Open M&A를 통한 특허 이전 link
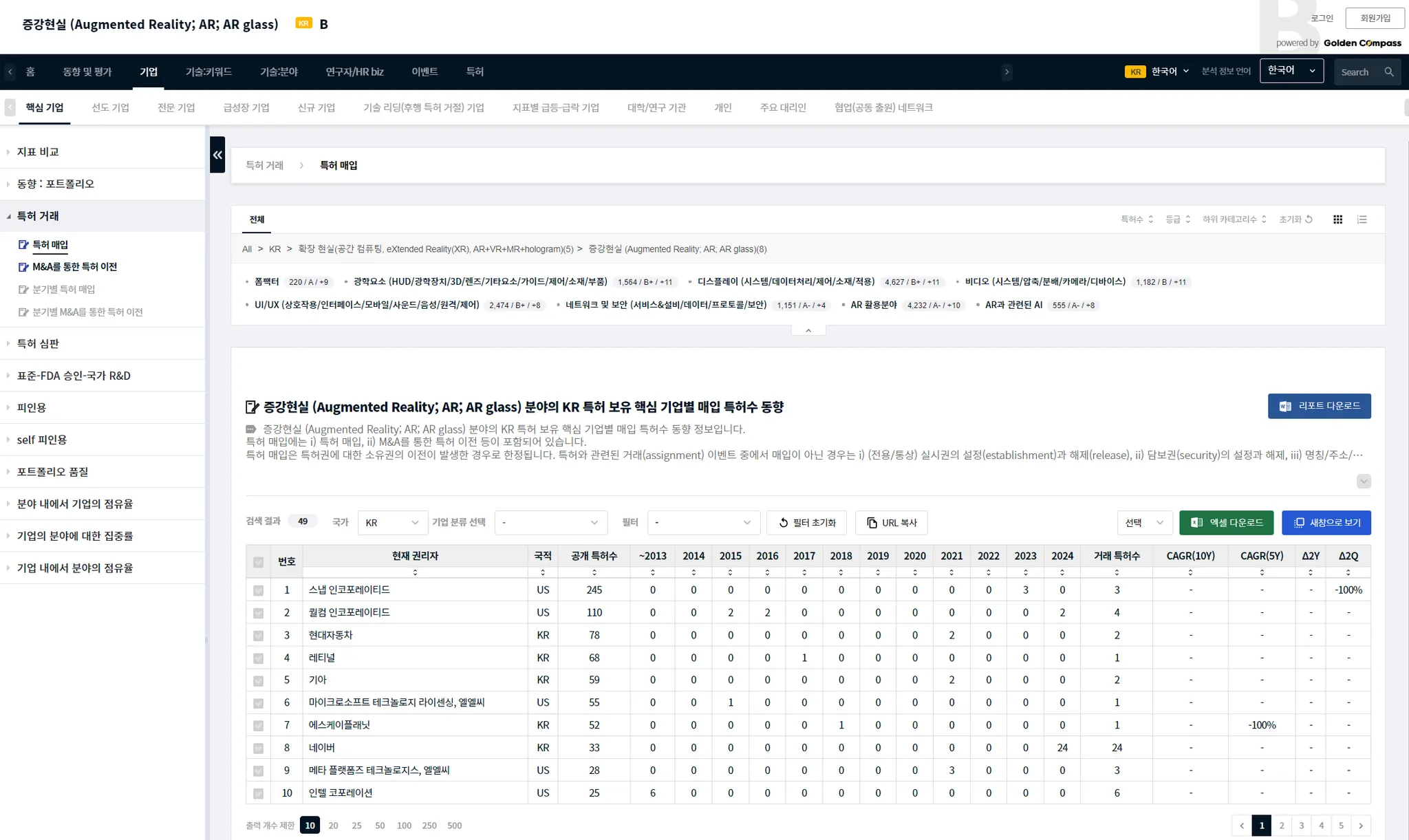 74,267
